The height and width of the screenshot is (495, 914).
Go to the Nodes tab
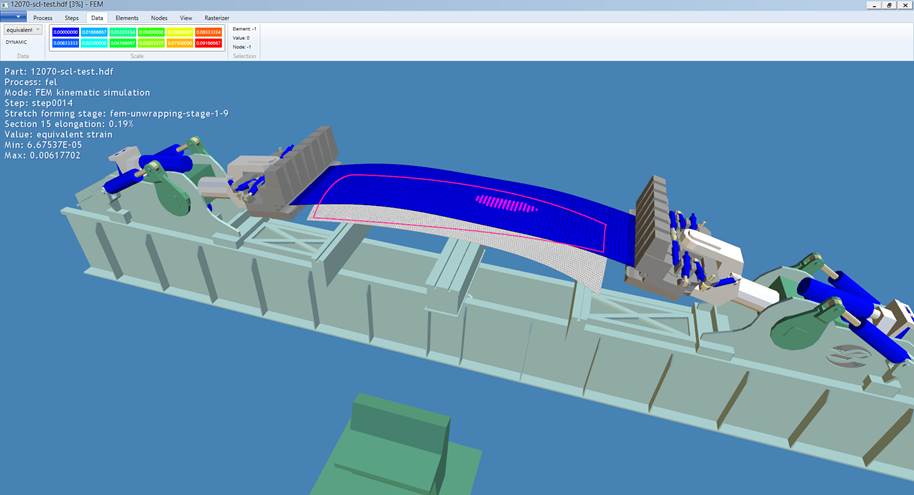[x=159, y=18]
